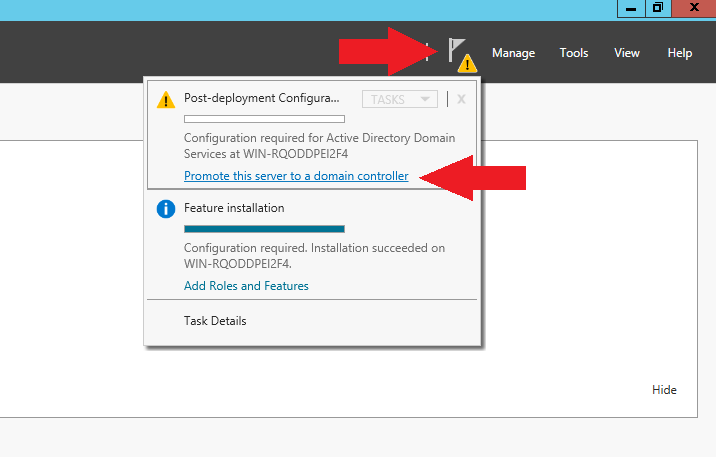716x457 pixels.
Task: Dismiss the Post-deployment notification with X
Action: 461,99
